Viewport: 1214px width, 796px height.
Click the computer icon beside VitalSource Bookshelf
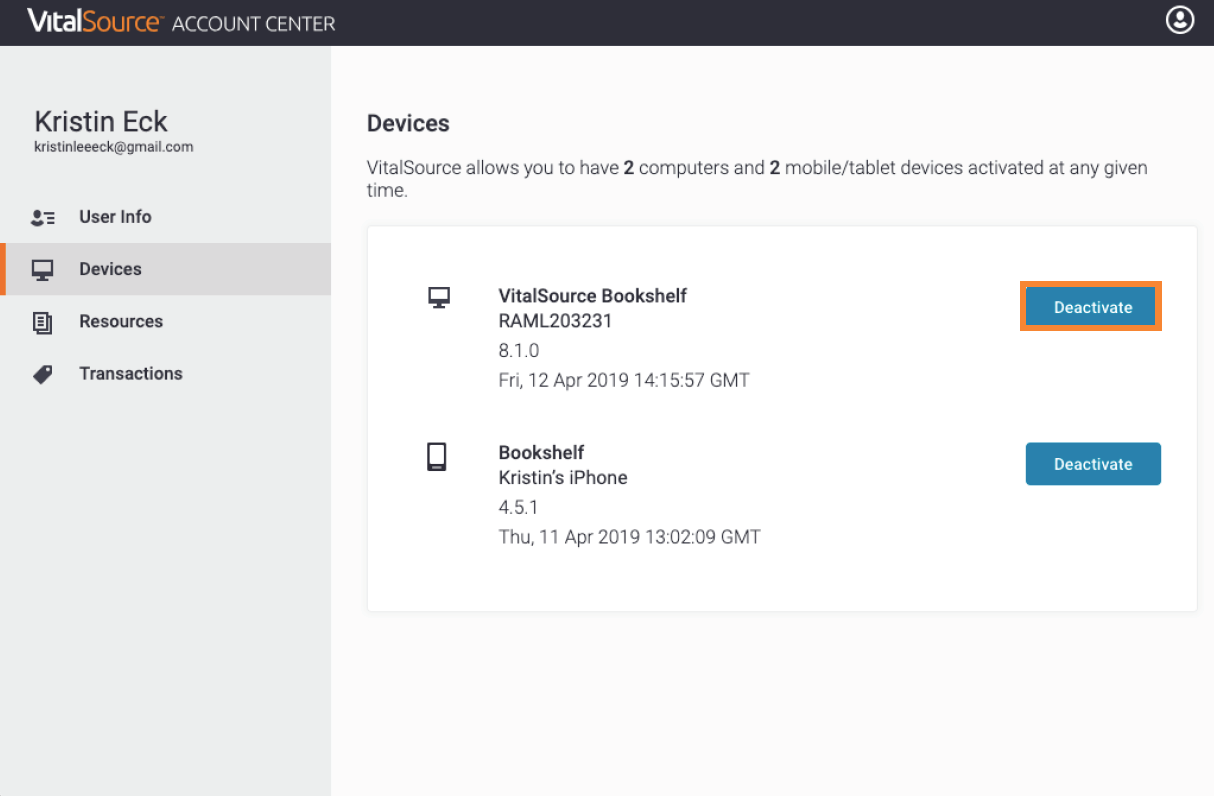coord(438,298)
